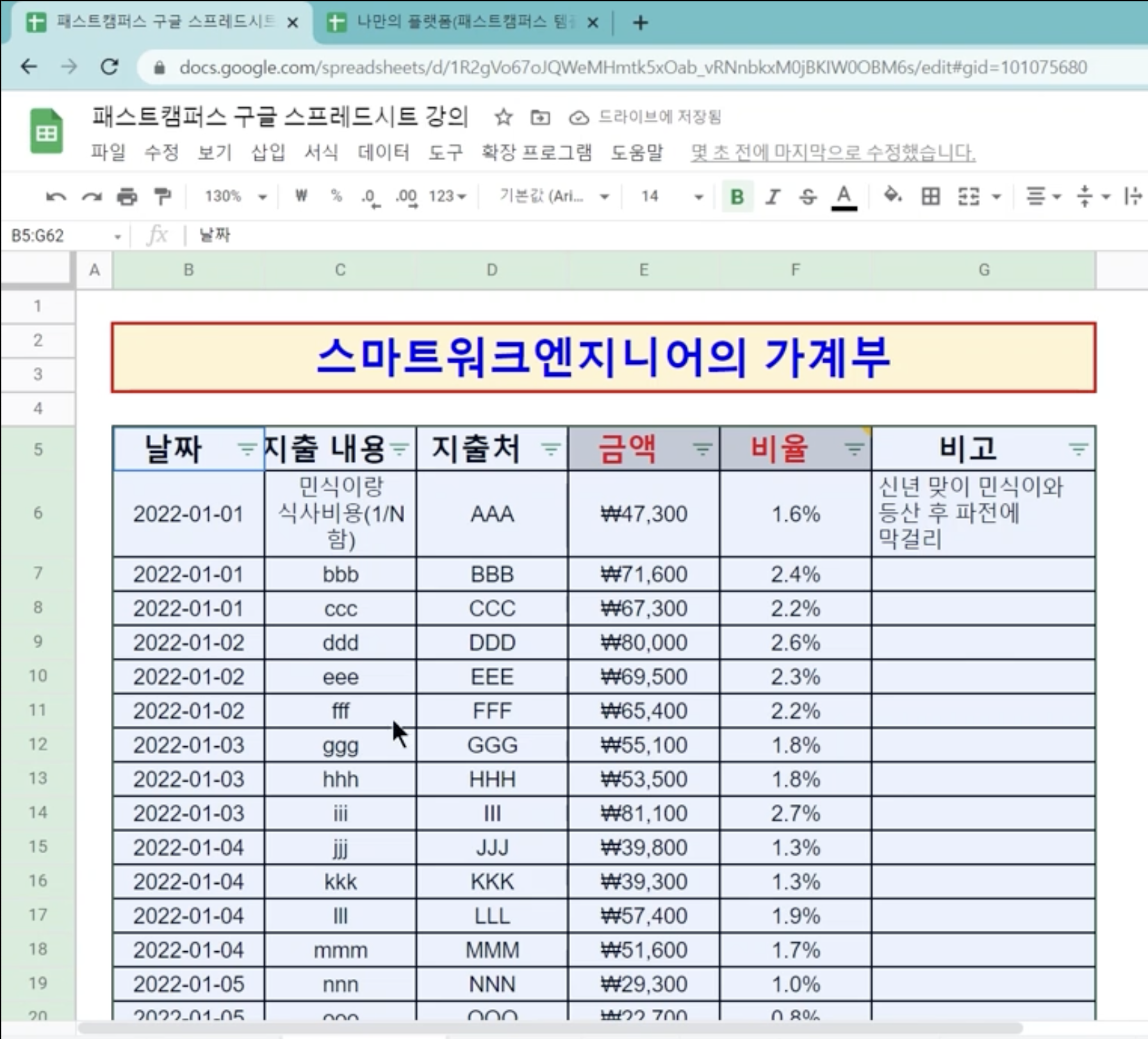Screen dimensions: 1148x1039
Task: Open filter on 지출 내용 column header
Action: (399, 449)
